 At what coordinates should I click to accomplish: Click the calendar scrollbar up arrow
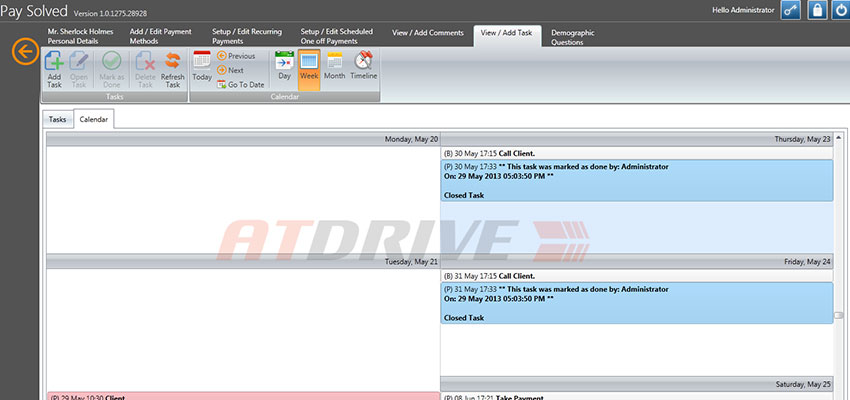click(x=839, y=137)
